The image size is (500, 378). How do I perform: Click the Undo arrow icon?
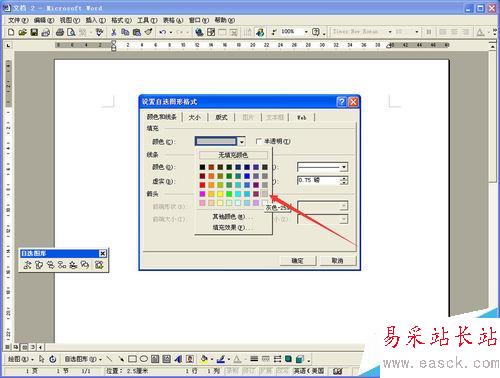163,32
